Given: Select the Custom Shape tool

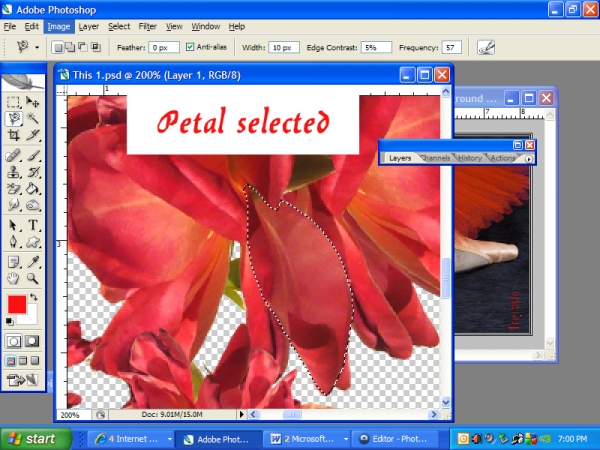Looking at the screenshot, I should tap(33, 242).
